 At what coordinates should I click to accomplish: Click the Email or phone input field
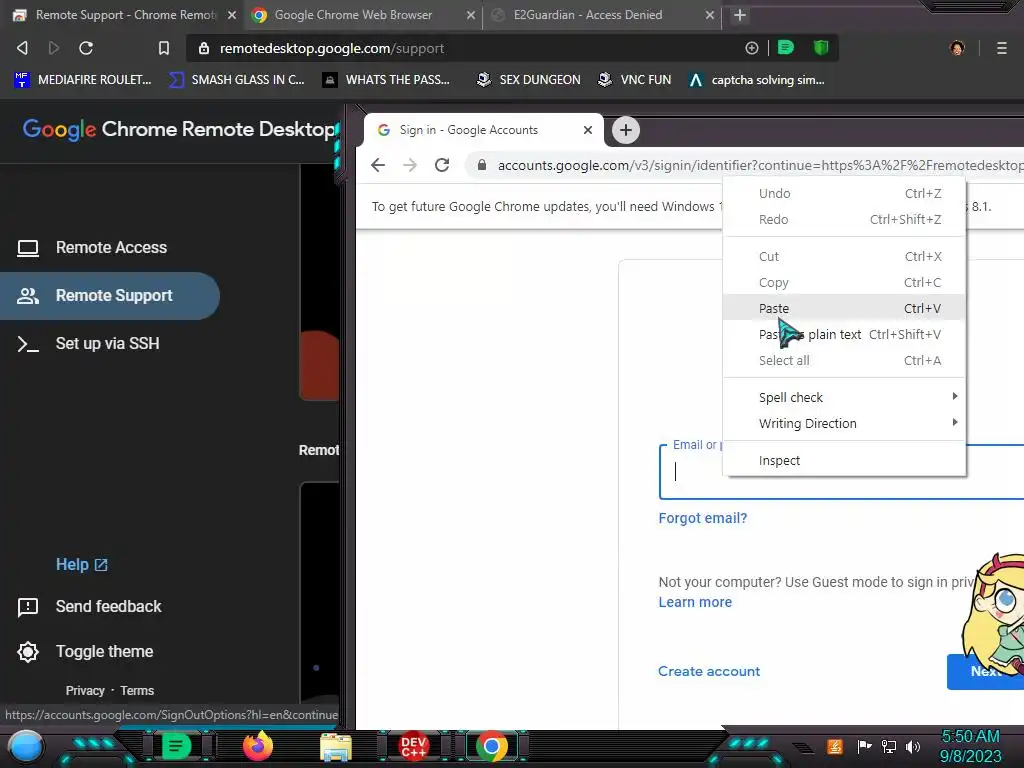842,472
